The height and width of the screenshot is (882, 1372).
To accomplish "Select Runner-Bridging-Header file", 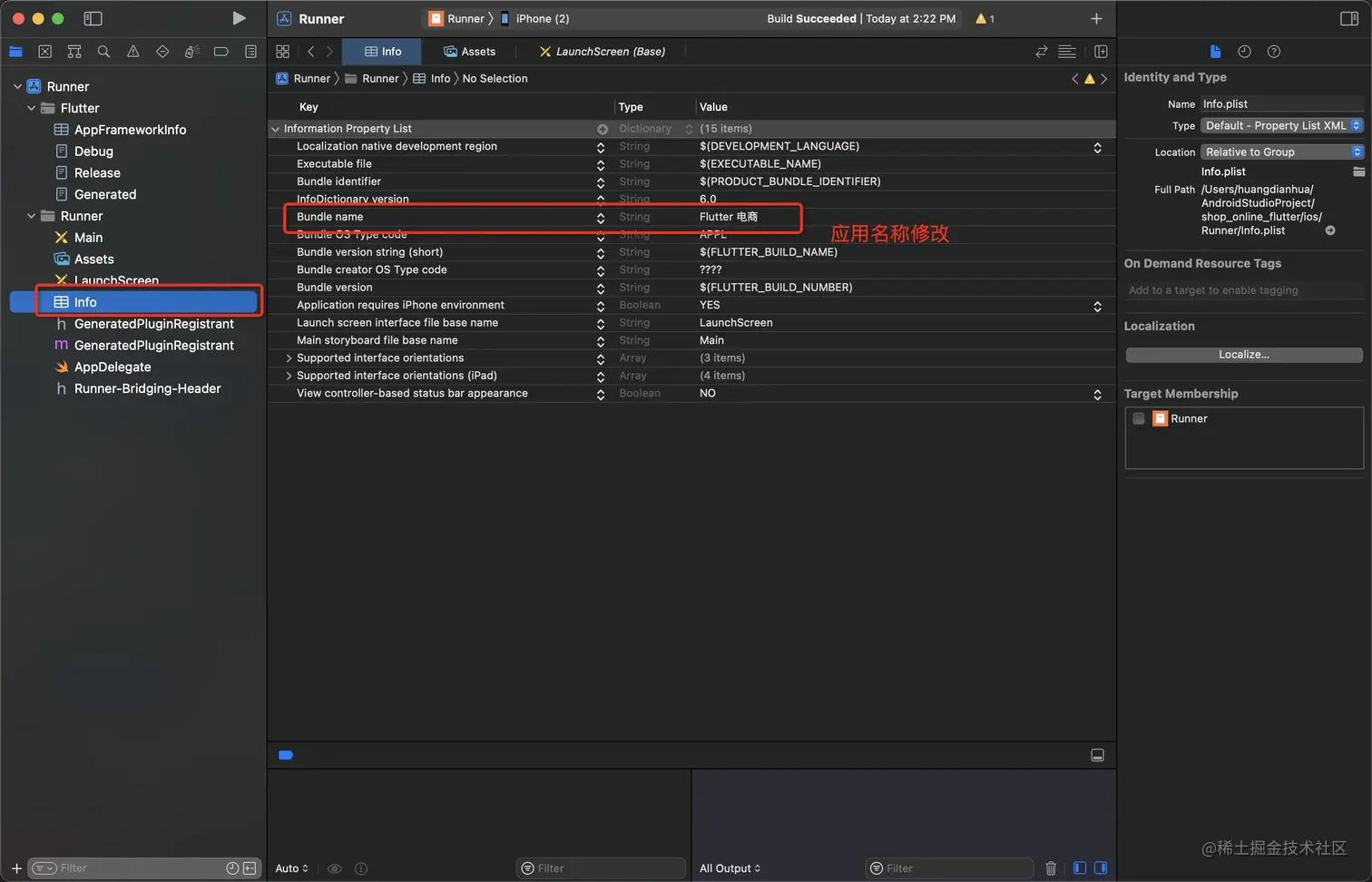I will pyautogui.click(x=147, y=388).
